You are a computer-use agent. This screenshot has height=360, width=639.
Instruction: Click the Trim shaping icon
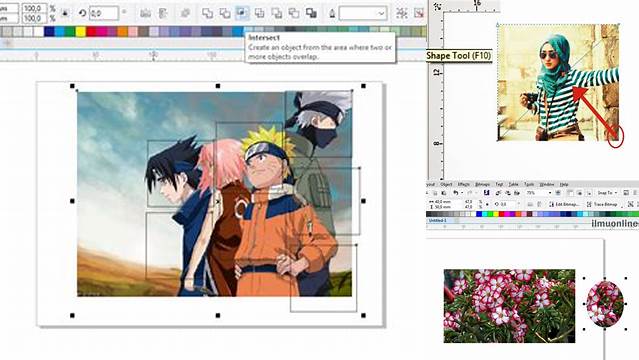(225, 13)
